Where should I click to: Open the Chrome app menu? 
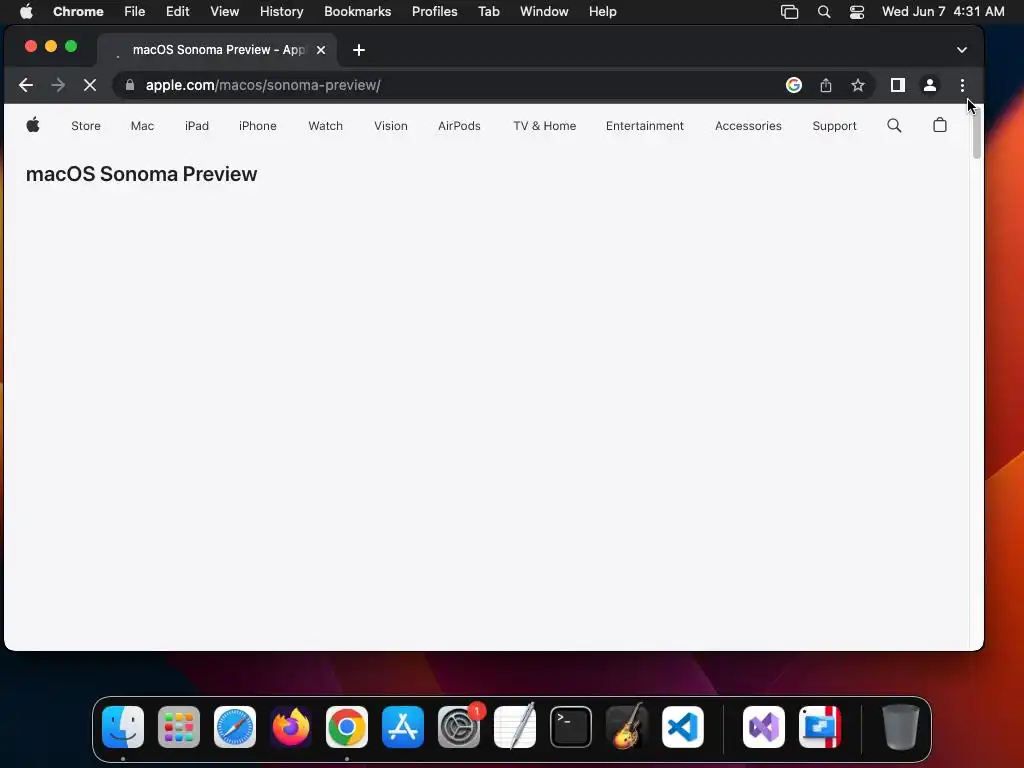pos(78,11)
